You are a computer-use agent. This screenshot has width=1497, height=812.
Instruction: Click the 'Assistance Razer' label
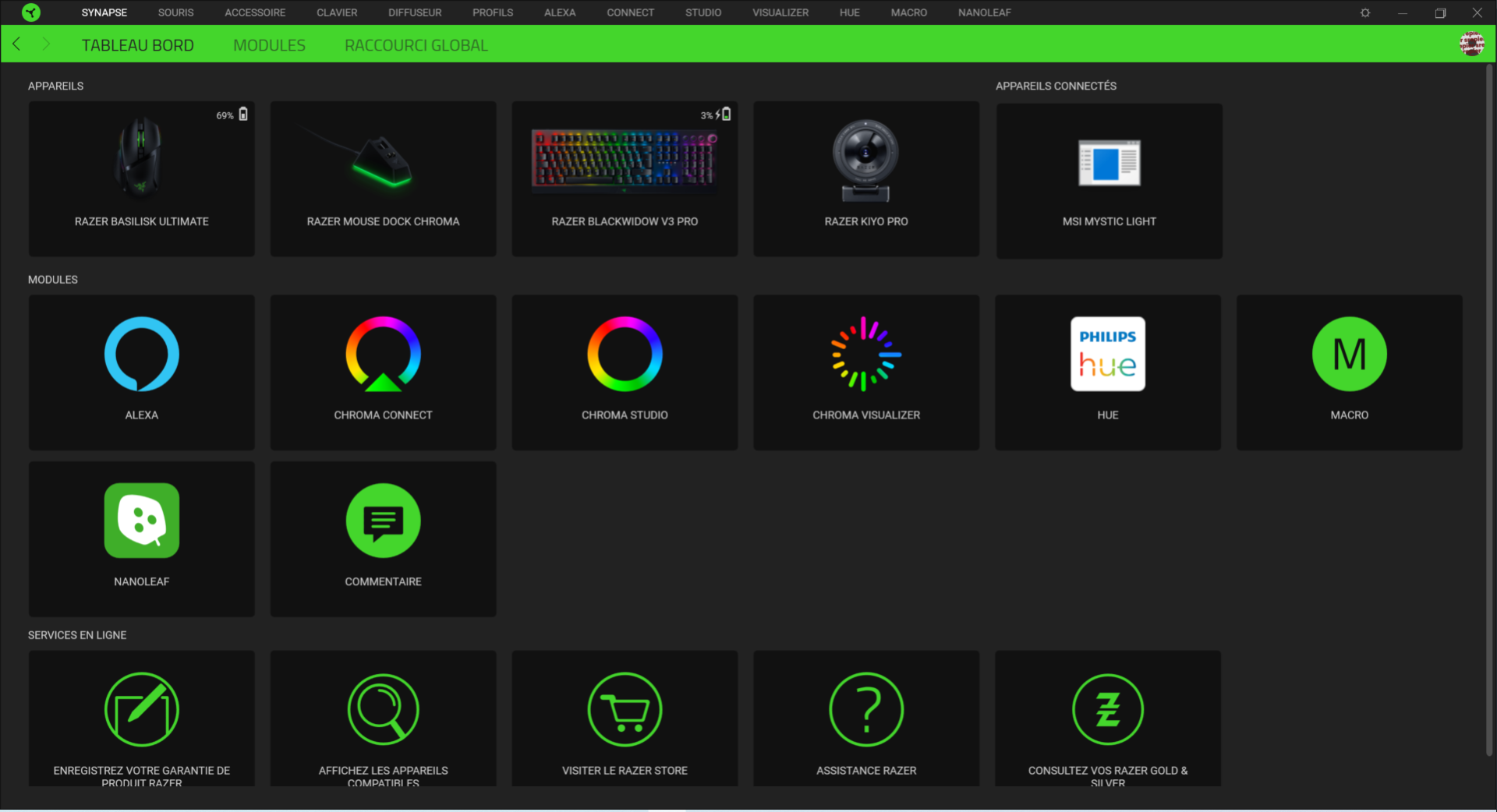coord(866,771)
